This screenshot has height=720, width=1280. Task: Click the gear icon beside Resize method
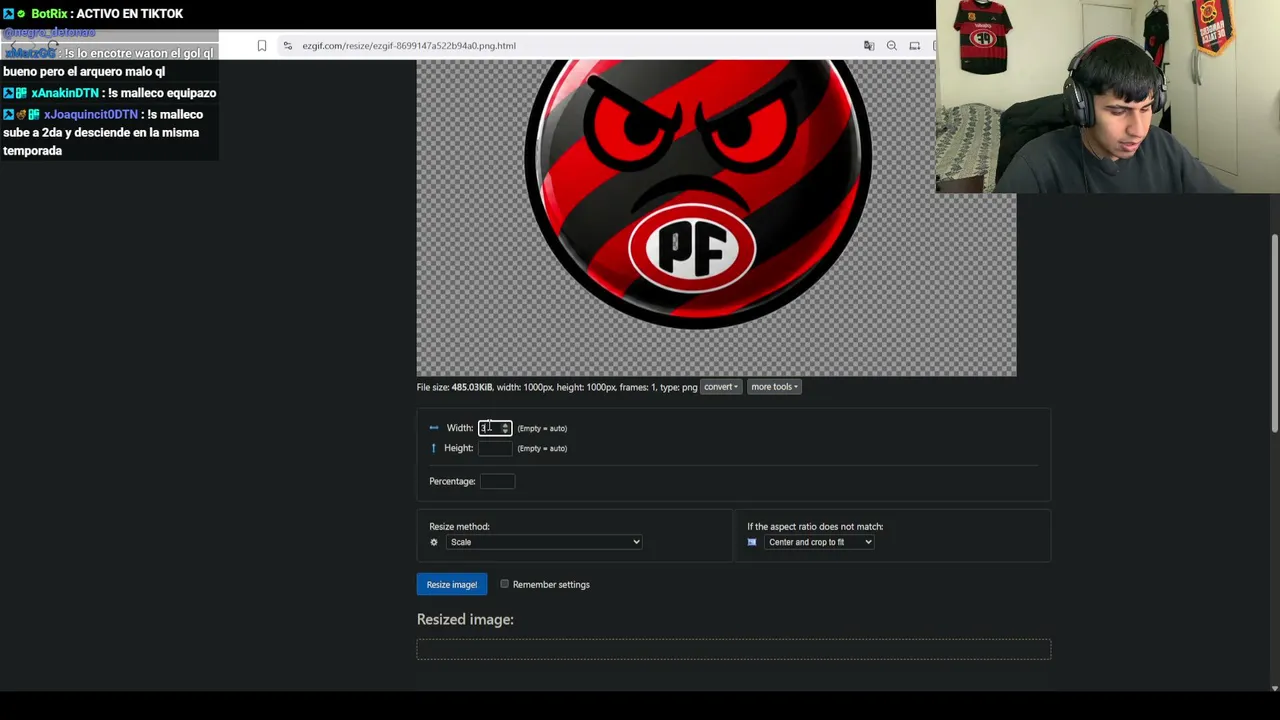click(434, 542)
